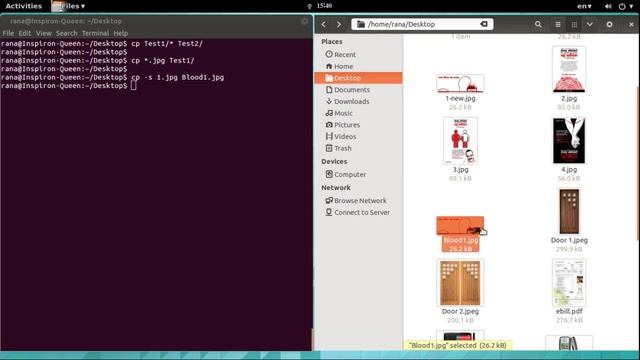Click the terminal line "cp -s 1.jpg Blood1.jpg"
Viewport: 640px width, 360px height.
[x=178, y=77]
